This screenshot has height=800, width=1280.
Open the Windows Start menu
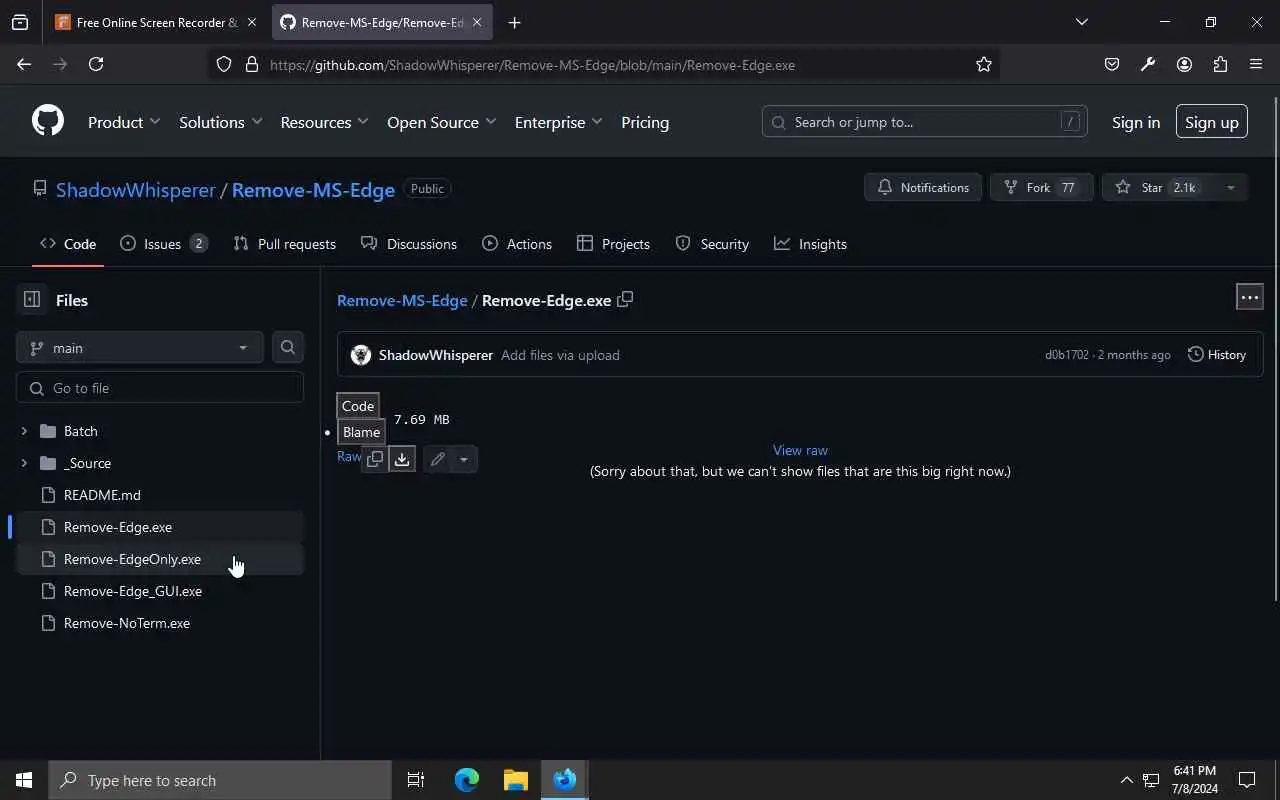tap(24, 780)
